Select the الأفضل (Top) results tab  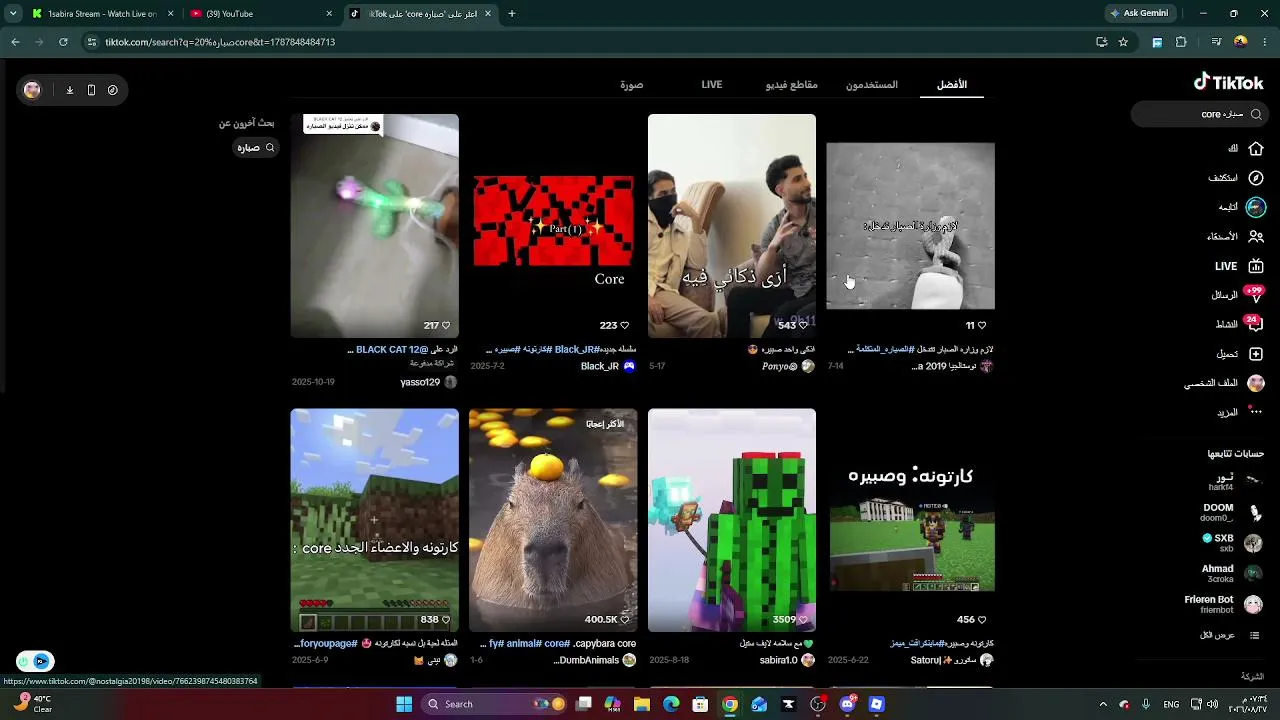pyautogui.click(x=952, y=85)
